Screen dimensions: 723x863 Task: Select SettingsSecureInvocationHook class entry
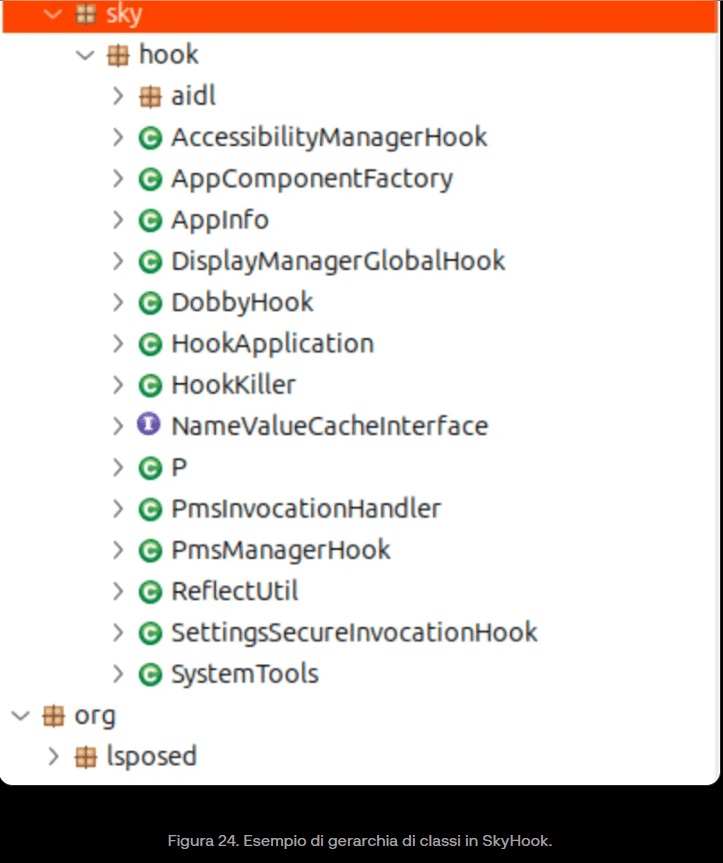(x=354, y=633)
